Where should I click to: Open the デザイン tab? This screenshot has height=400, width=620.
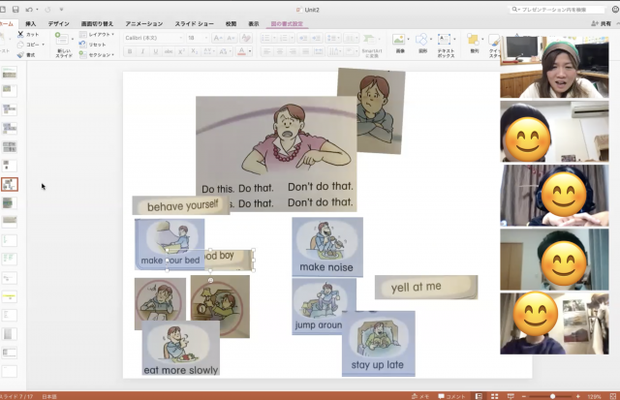click(x=59, y=24)
